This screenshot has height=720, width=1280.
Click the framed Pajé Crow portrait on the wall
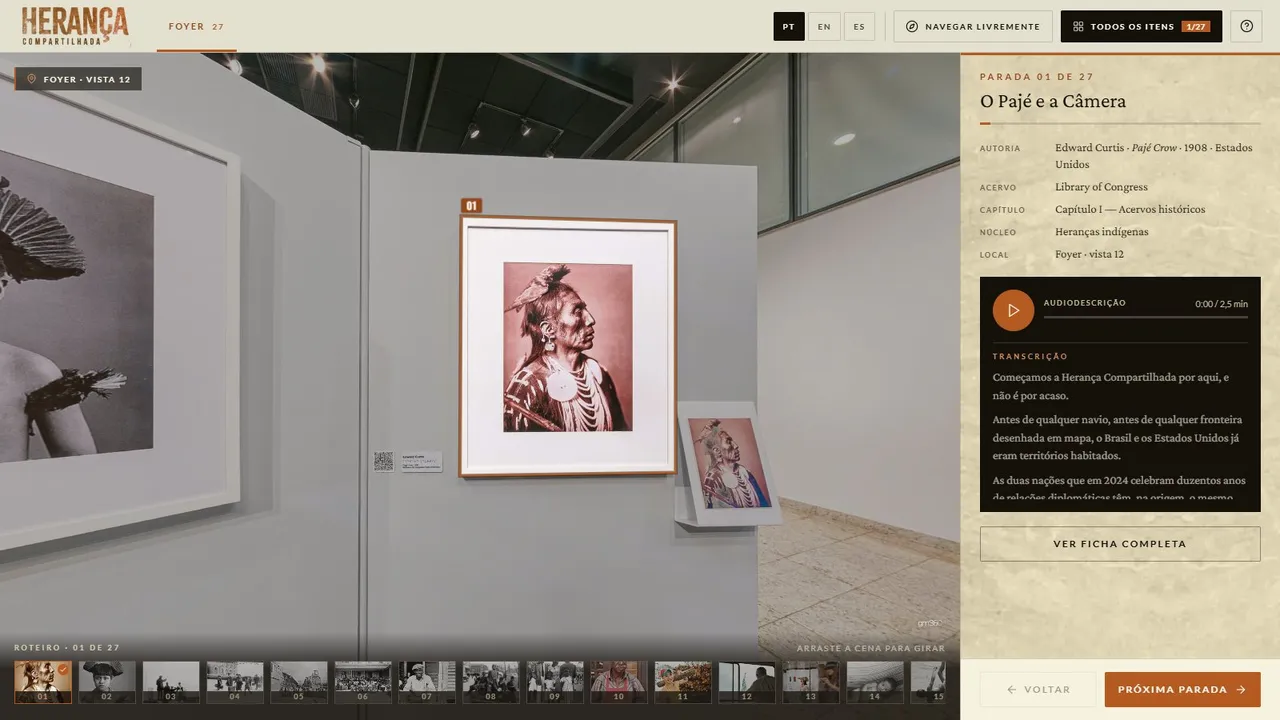point(568,346)
